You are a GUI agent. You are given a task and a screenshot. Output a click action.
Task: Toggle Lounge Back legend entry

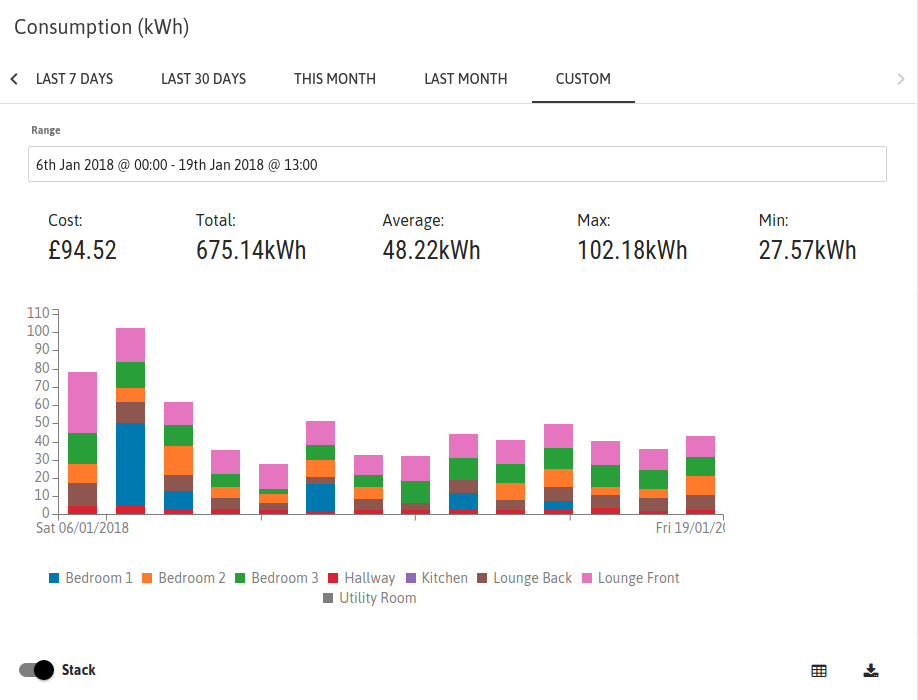coord(525,578)
